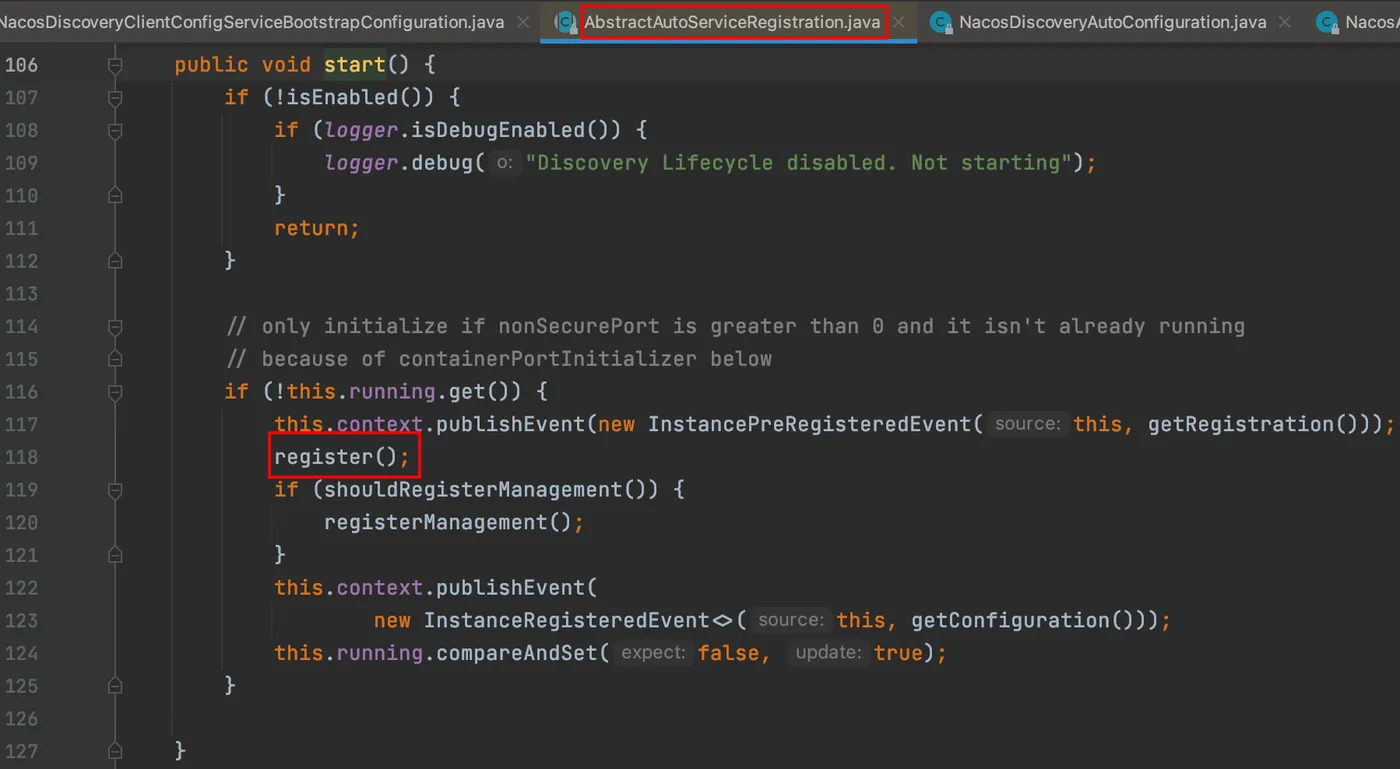Click line number 123 in gutter
Screen dimensions: 1400x769
pyautogui.click(x=21, y=620)
